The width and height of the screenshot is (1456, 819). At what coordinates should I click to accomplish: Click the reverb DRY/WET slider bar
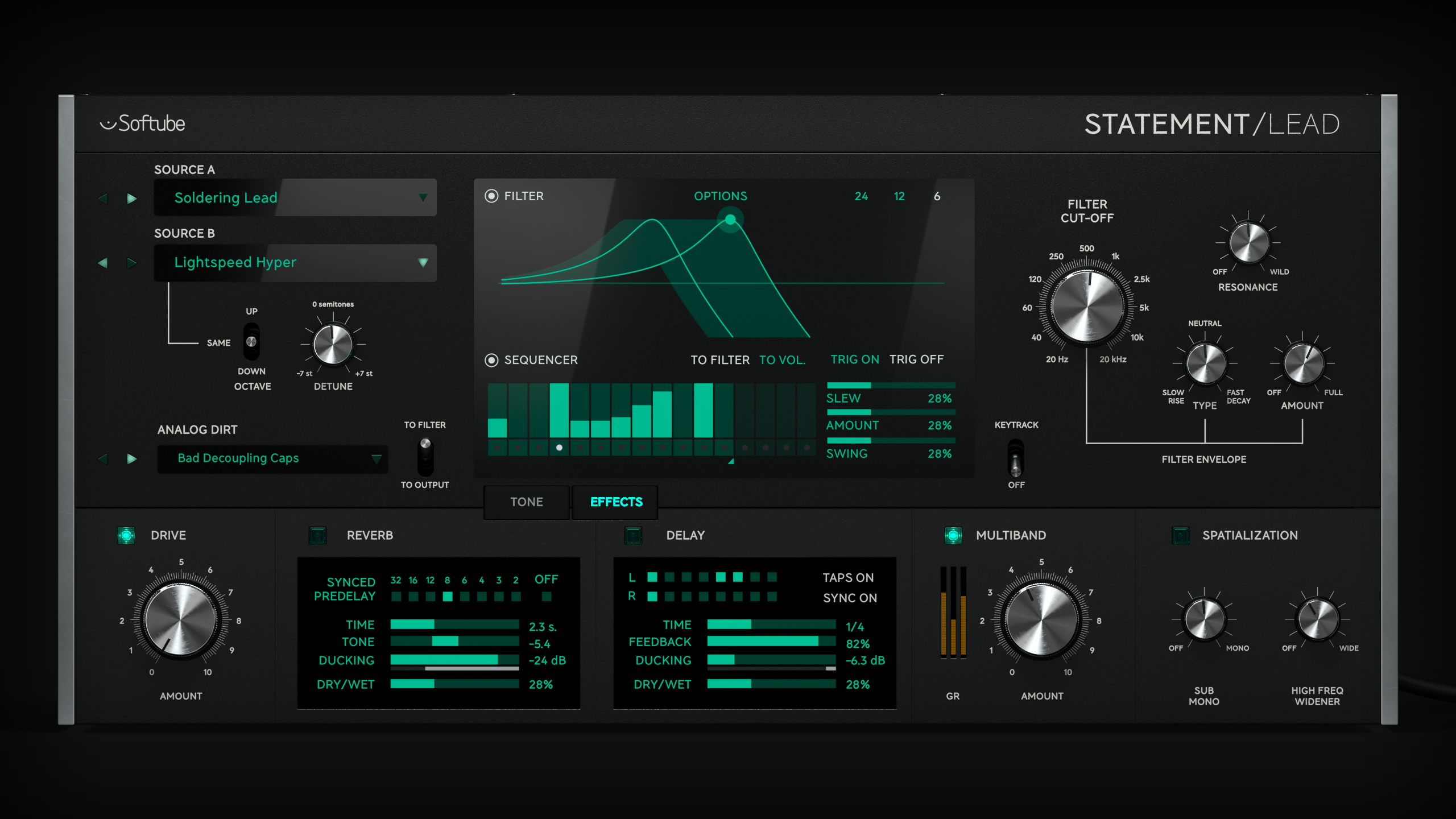coord(454,684)
